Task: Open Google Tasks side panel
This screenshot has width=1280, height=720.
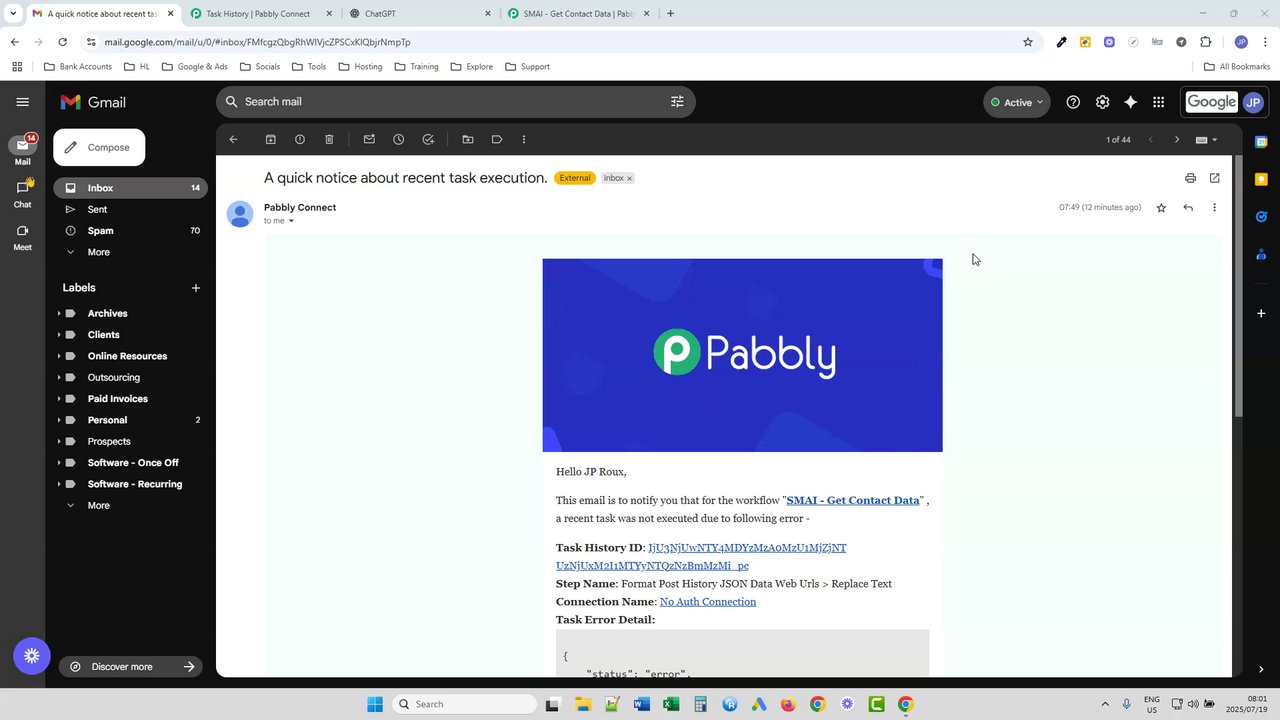Action: [x=1261, y=216]
